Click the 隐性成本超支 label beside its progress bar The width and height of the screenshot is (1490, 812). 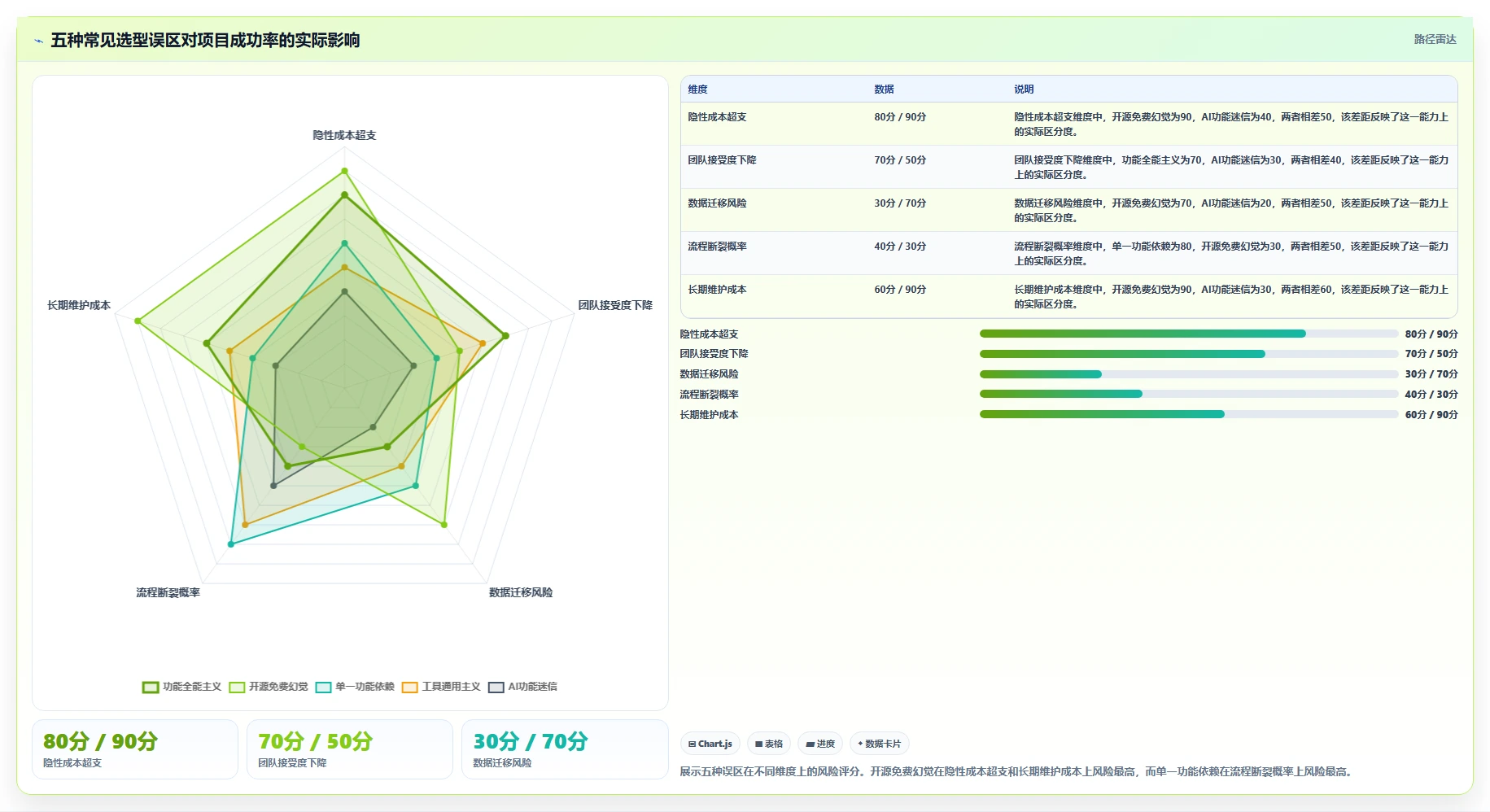tap(710, 334)
